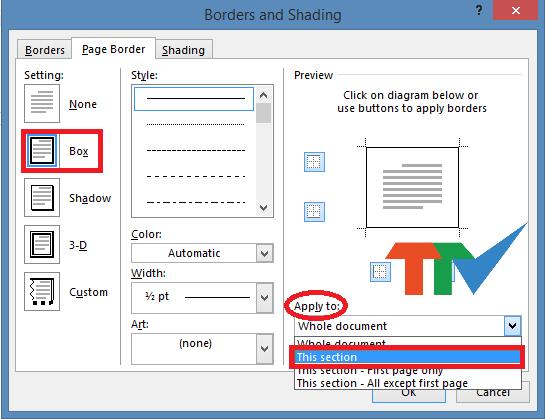Screen dimensions: 545x419
Task: Toggle the top border preview button
Action: tap(315, 162)
